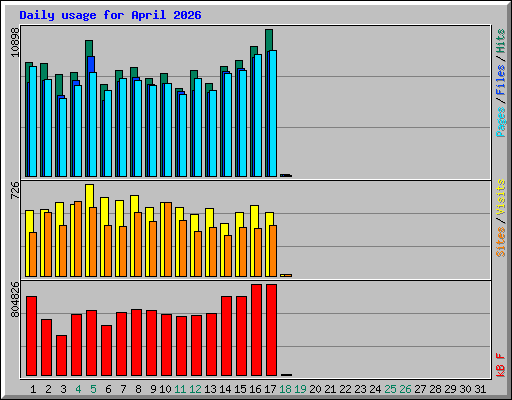Select green weekend day 26 label
This screenshot has height=400, width=512.
pyautogui.click(x=405, y=389)
